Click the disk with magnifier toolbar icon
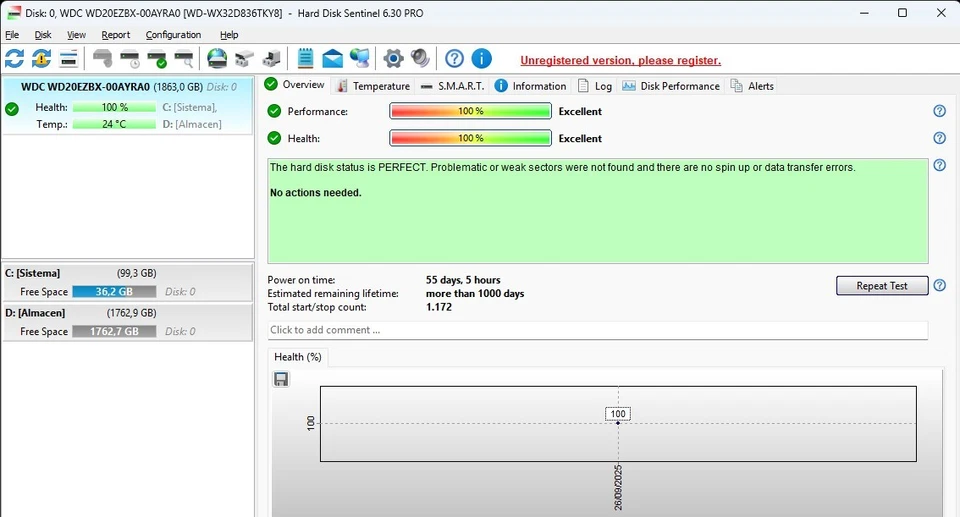Viewport: 960px width, 517px height. point(184,59)
